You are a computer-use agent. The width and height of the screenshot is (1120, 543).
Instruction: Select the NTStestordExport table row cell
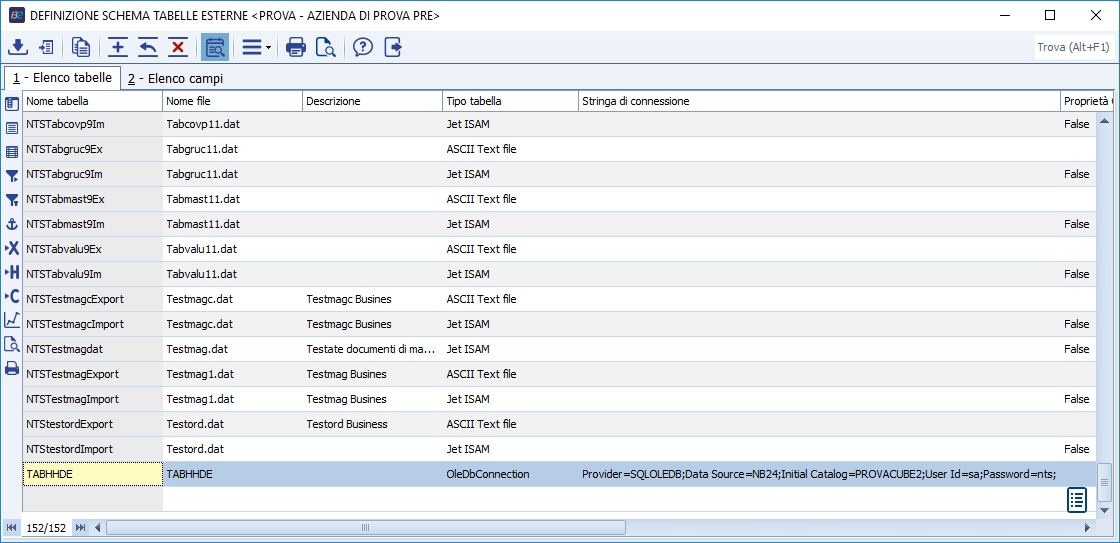click(x=92, y=424)
